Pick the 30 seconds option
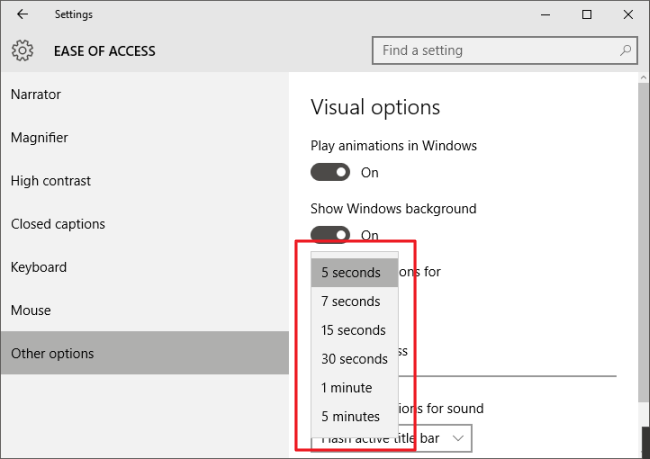Image resolution: width=650 pixels, height=459 pixels. pyautogui.click(x=354, y=359)
